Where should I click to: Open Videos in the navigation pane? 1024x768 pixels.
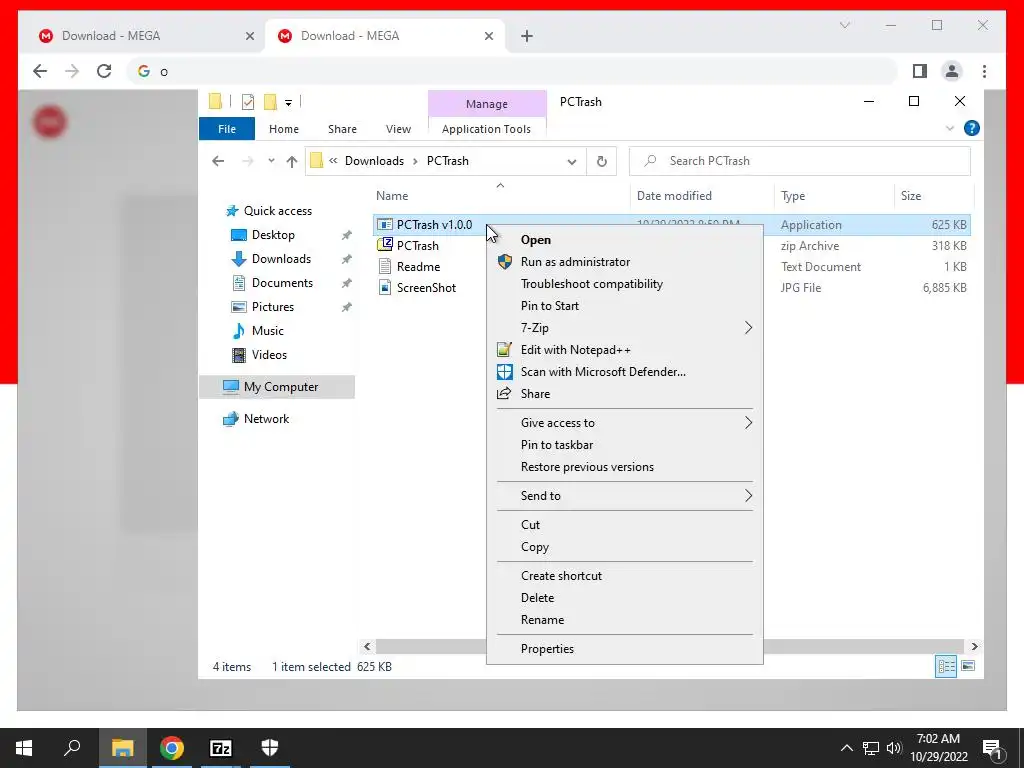pos(269,355)
